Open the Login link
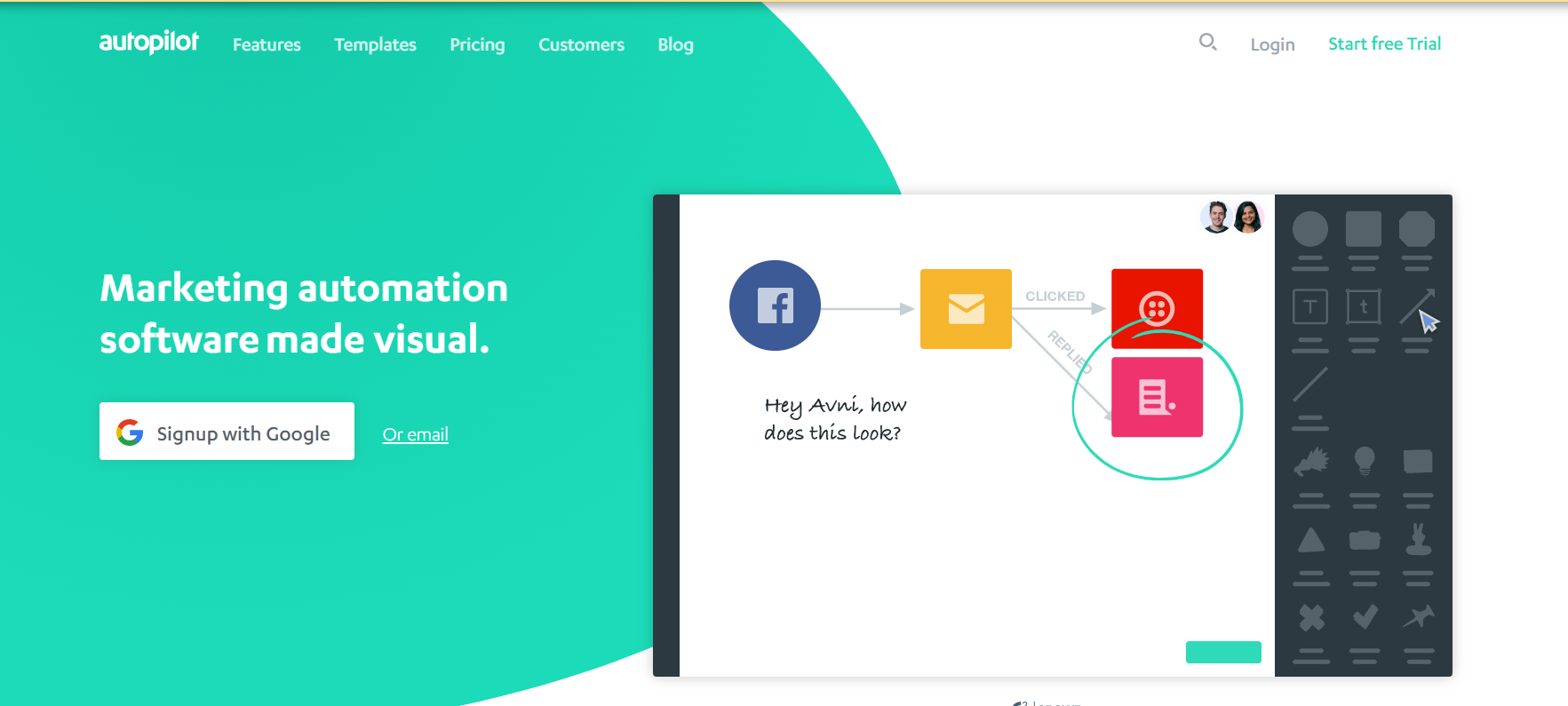 [1272, 44]
